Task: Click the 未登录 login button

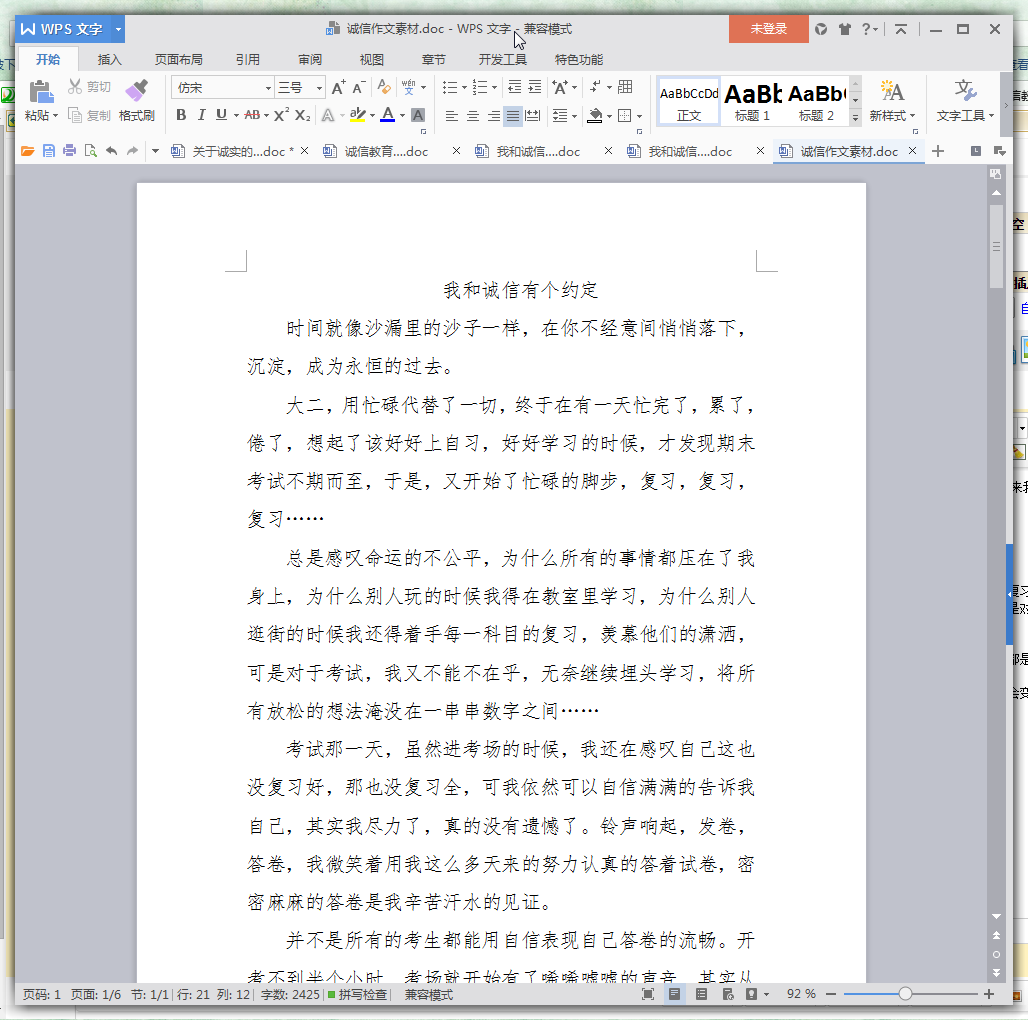Action: tap(768, 29)
